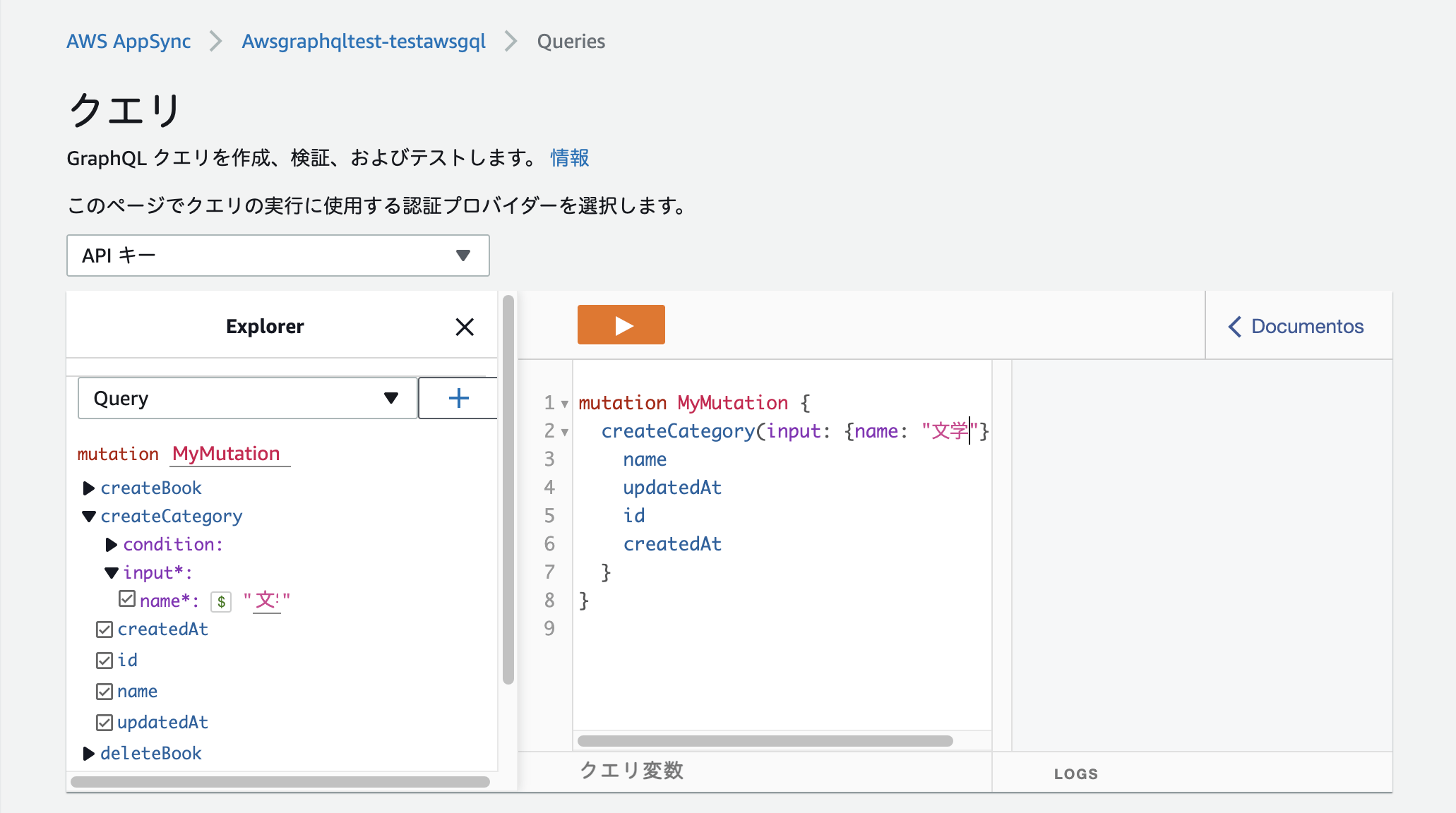Image resolution: width=1456 pixels, height=813 pixels.
Task: Uncheck the name* input argument checkbox
Action: [x=127, y=599]
